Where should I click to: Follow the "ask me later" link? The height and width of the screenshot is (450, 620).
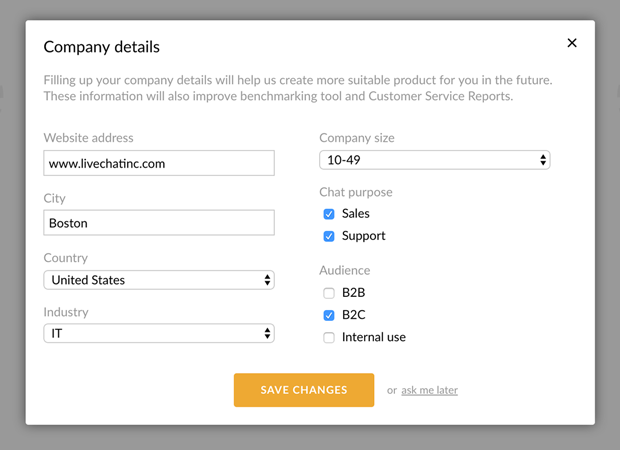(429, 390)
